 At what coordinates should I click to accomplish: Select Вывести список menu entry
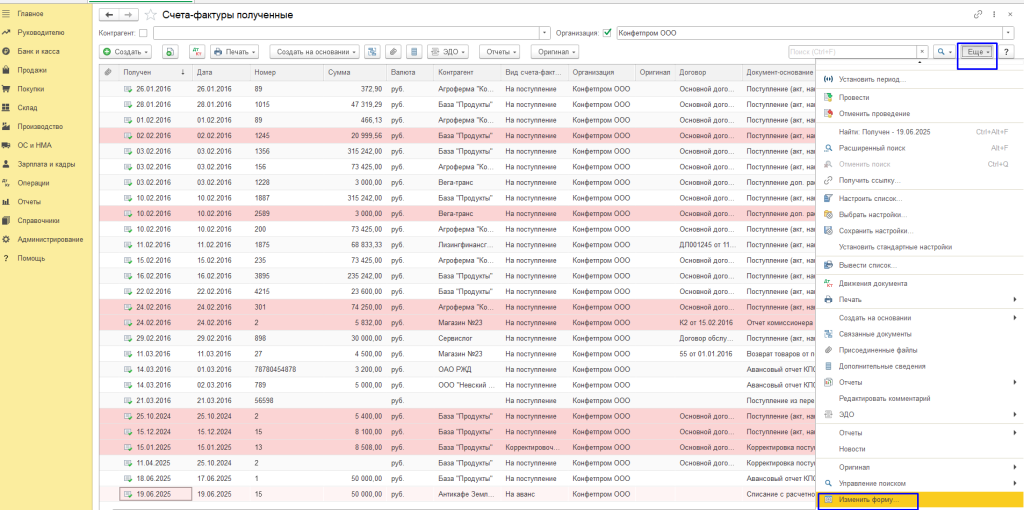point(867,265)
